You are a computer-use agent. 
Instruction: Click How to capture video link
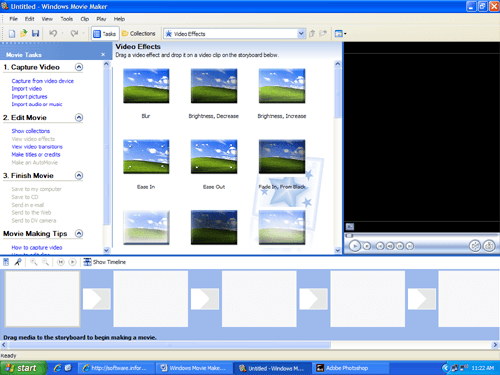pyautogui.click(x=37, y=248)
